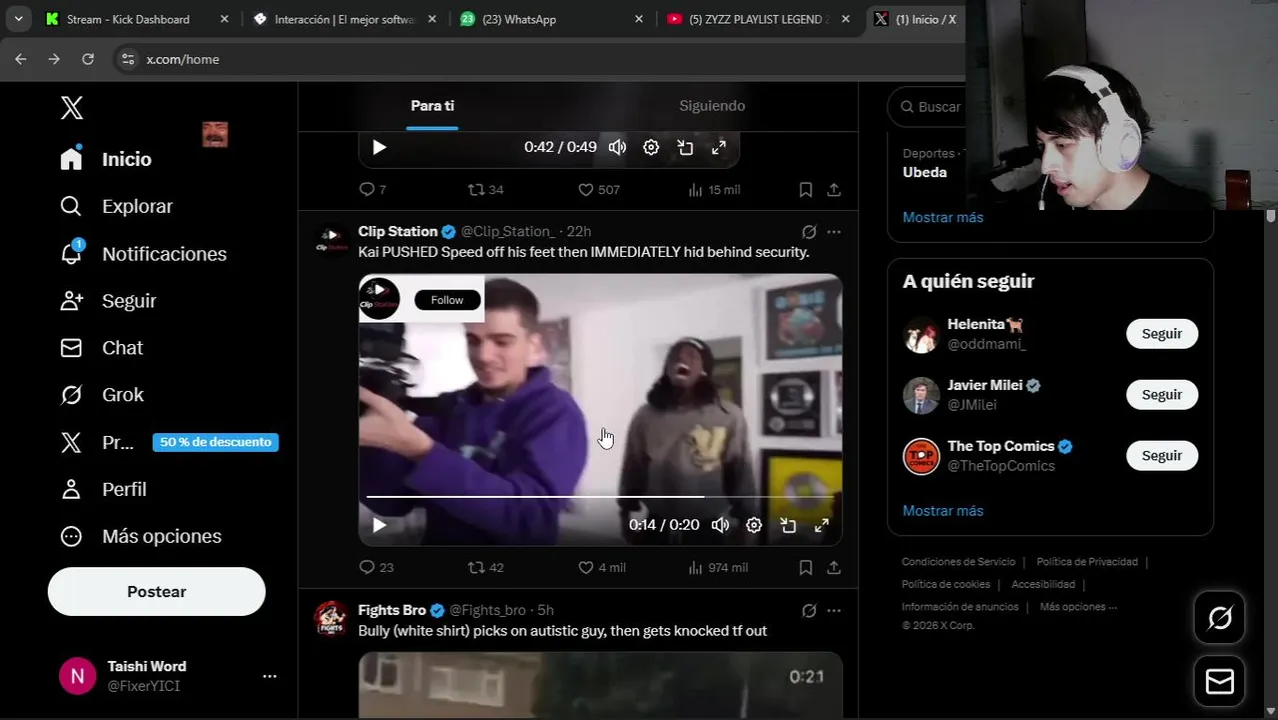Follow Clip Station from video overlay
The image size is (1278, 720).
point(447,300)
